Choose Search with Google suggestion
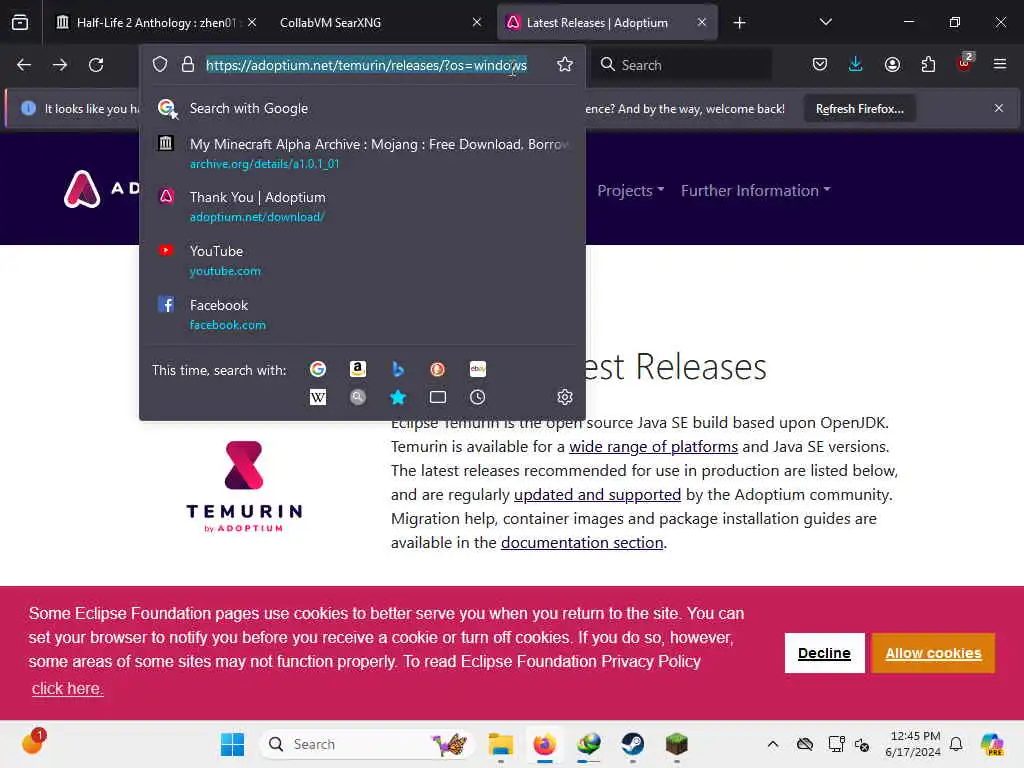The image size is (1024, 768). point(362,108)
